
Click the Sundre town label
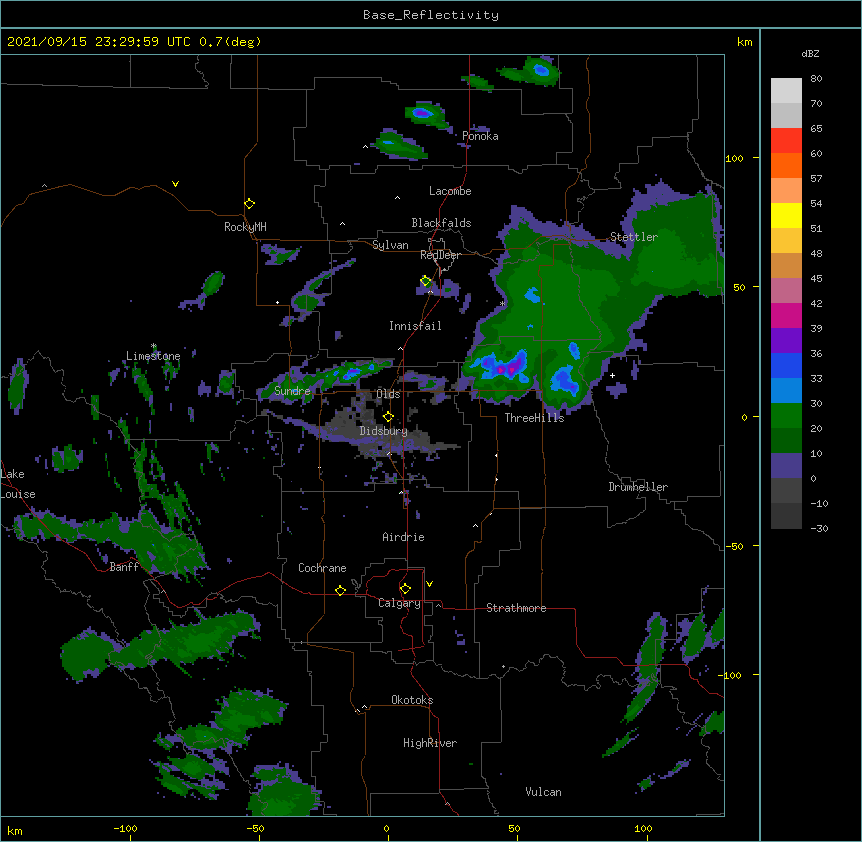(x=292, y=391)
